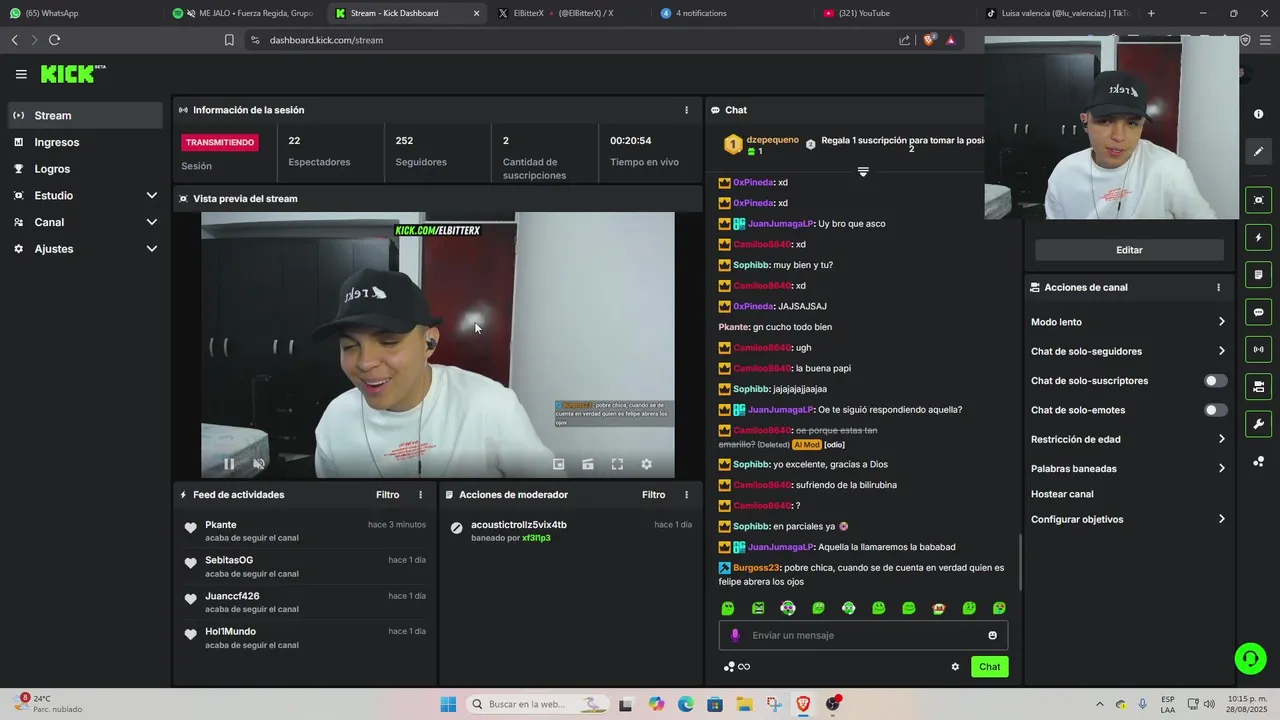This screenshot has width=1280, height=720.
Task: Click the bubbles infinity icon below the message box
Action: [737, 667]
